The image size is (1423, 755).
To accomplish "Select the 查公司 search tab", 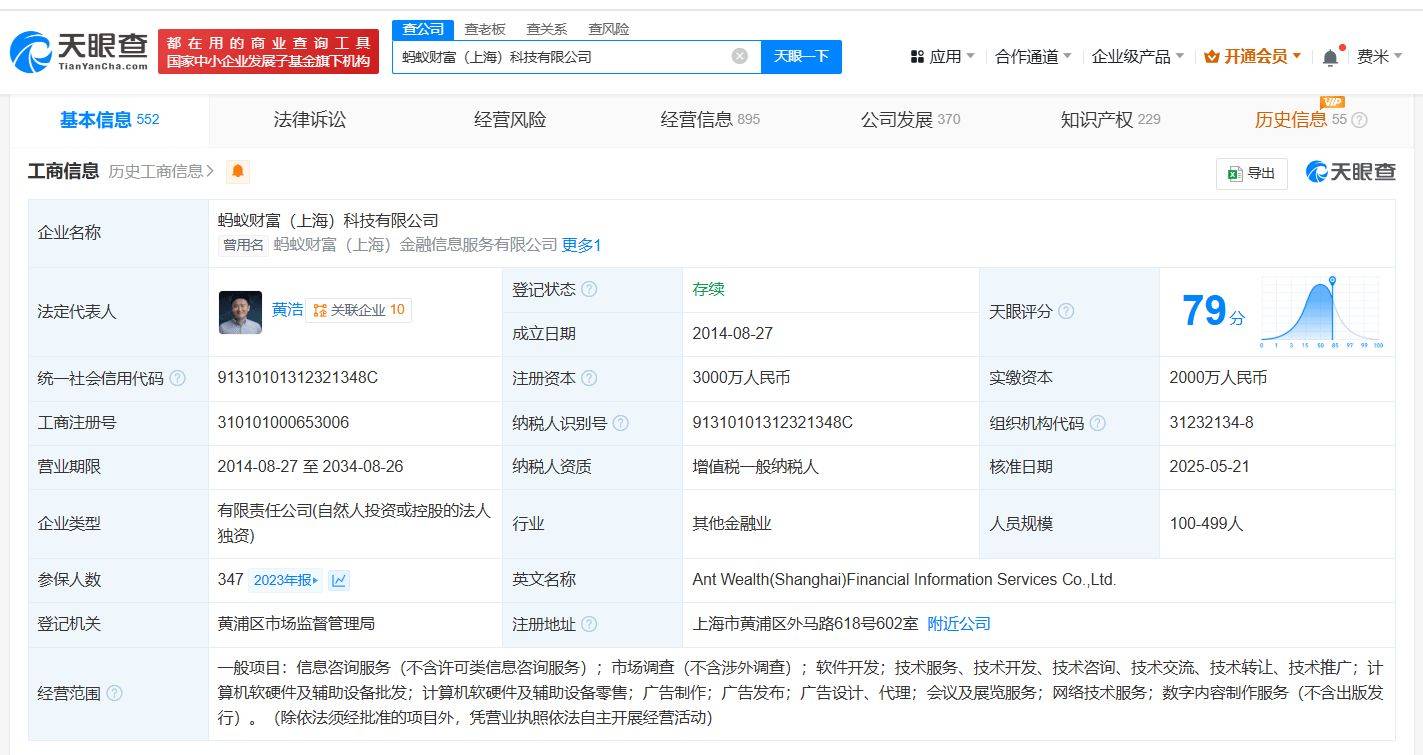I will 423,29.
